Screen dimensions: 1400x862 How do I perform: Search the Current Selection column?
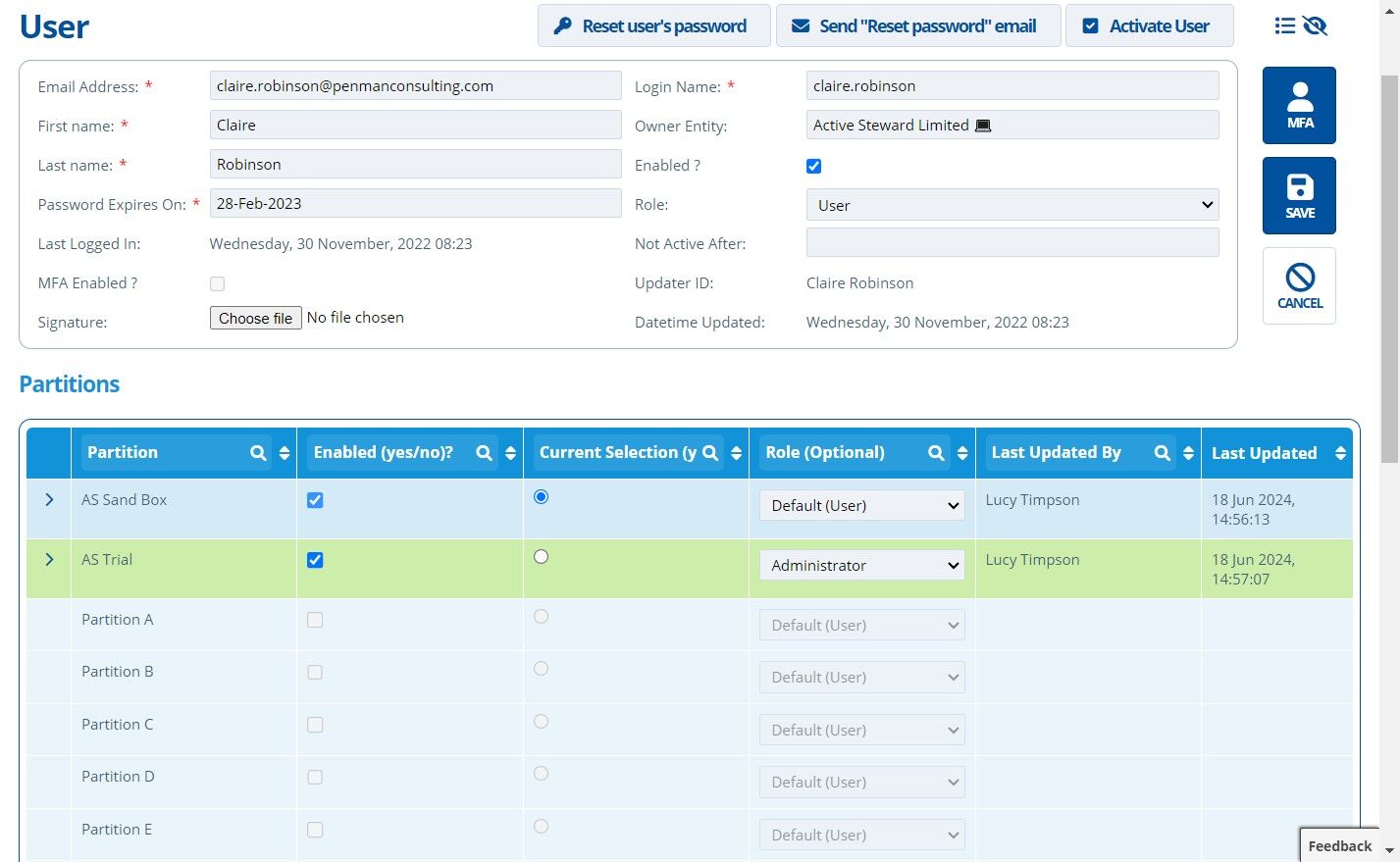(710, 453)
